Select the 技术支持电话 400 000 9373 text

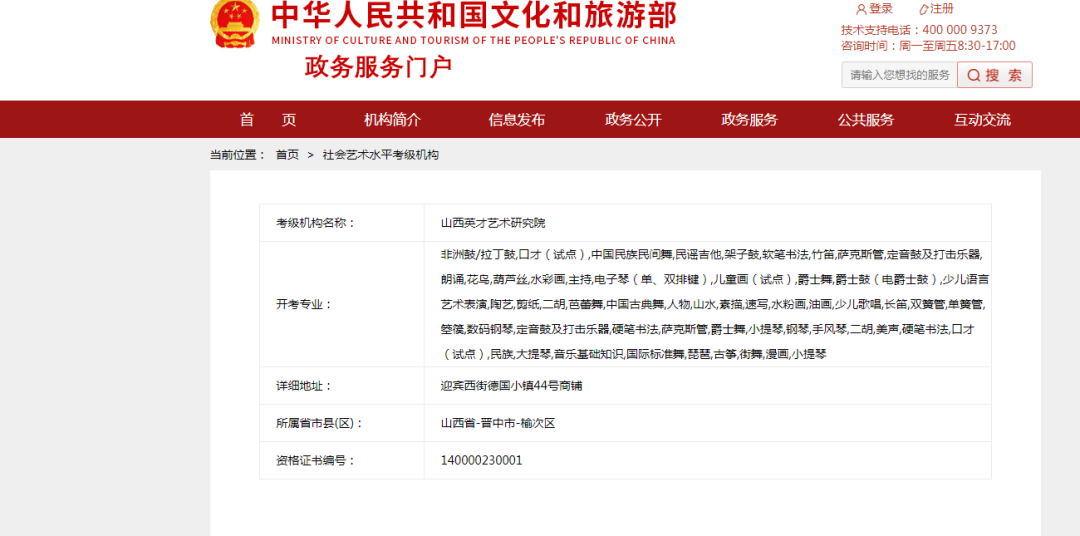pos(919,30)
